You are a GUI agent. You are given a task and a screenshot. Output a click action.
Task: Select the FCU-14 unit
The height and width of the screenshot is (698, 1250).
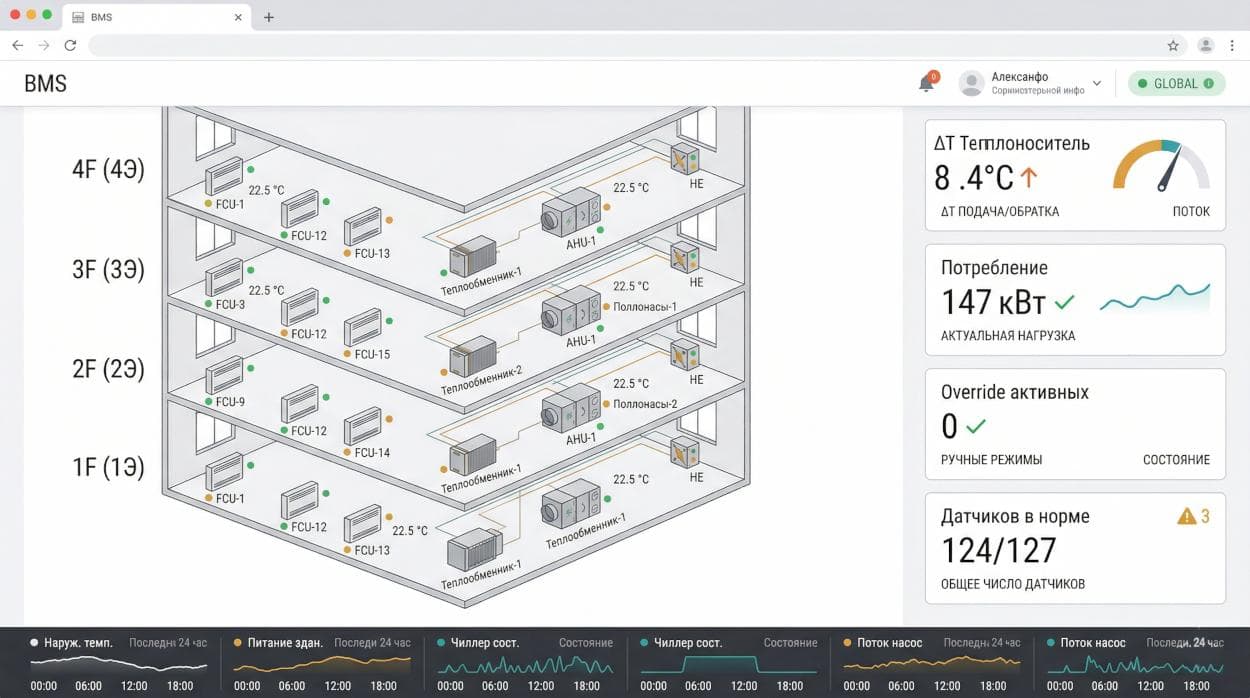(x=363, y=427)
